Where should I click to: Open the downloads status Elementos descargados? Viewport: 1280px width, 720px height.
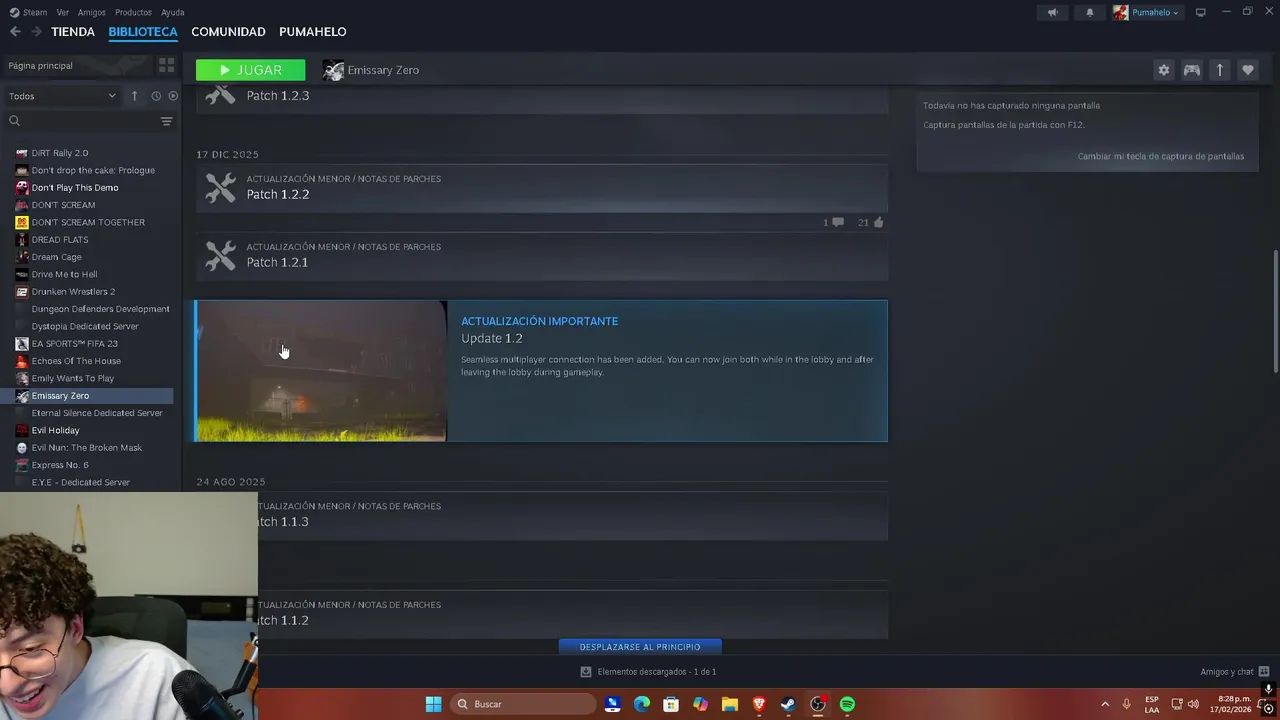point(648,672)
